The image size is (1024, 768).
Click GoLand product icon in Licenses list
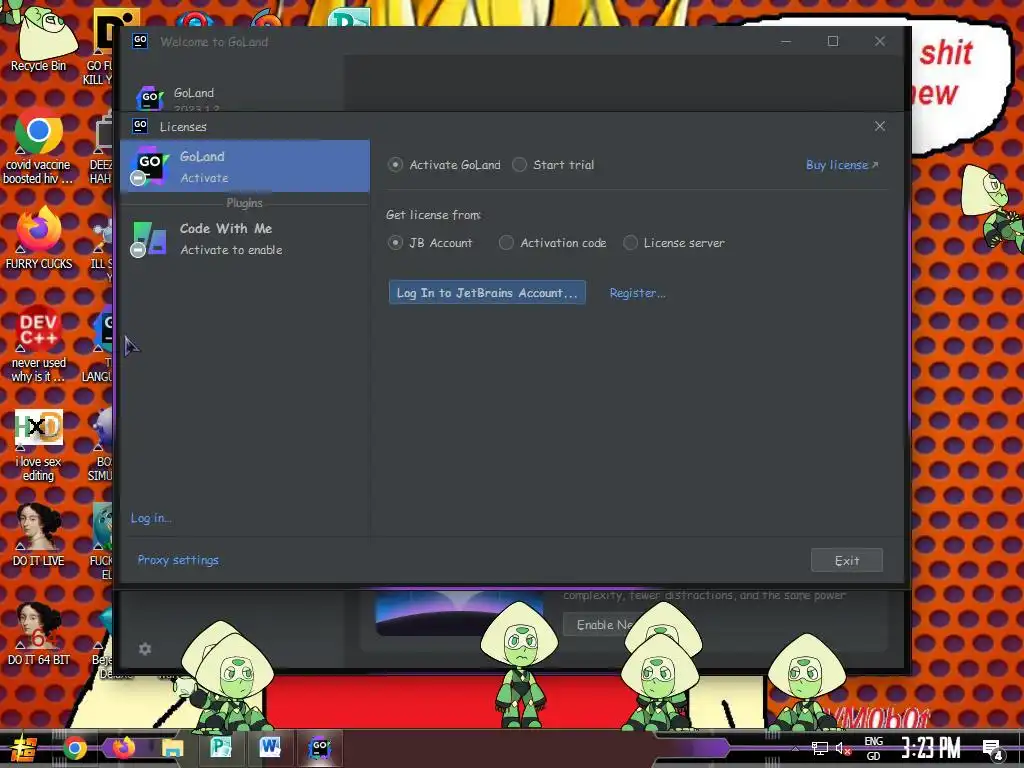[x=149, y=166]
